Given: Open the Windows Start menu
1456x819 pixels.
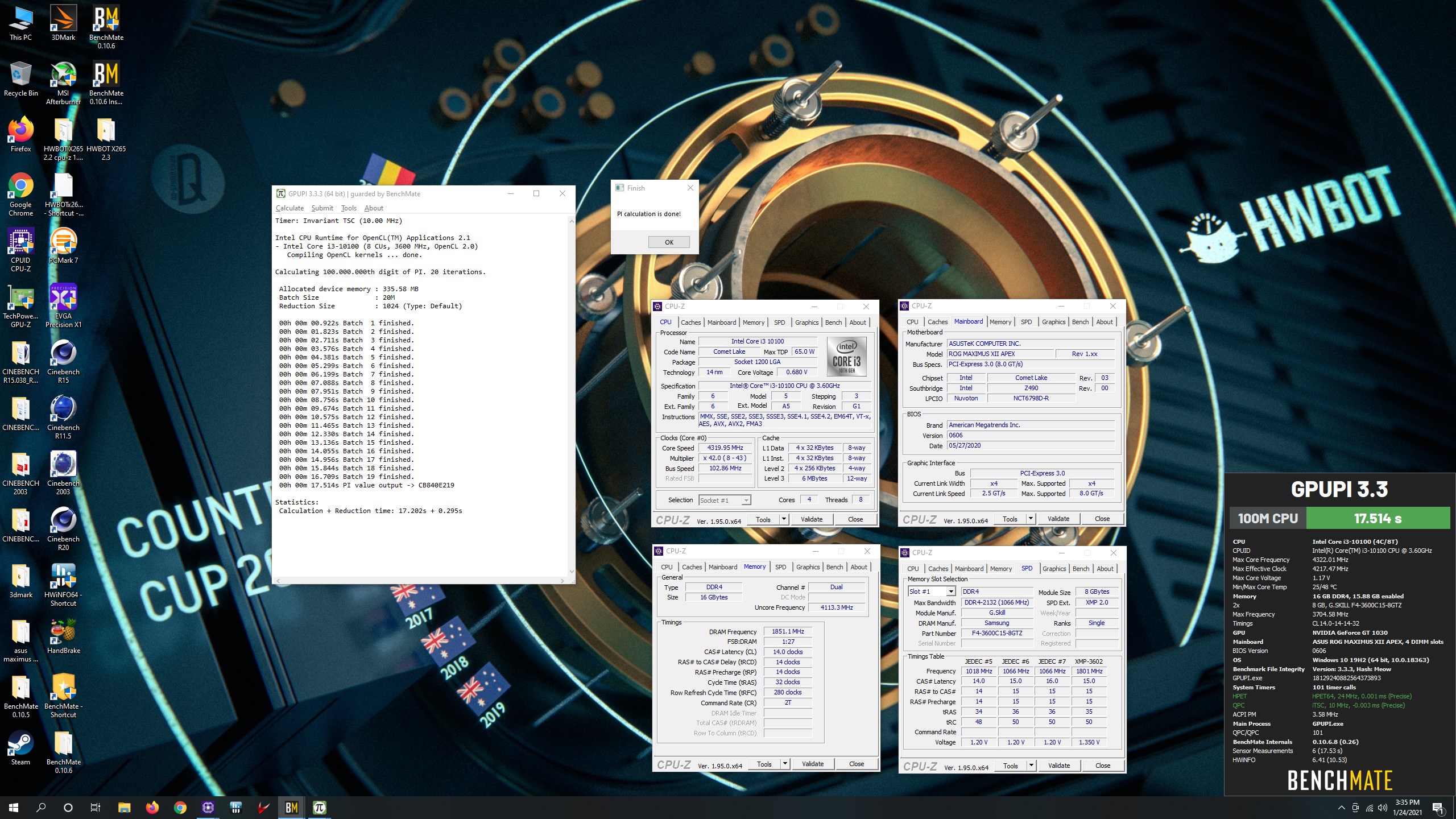Looking at the screenshot, I should click(x=14, y=808).
